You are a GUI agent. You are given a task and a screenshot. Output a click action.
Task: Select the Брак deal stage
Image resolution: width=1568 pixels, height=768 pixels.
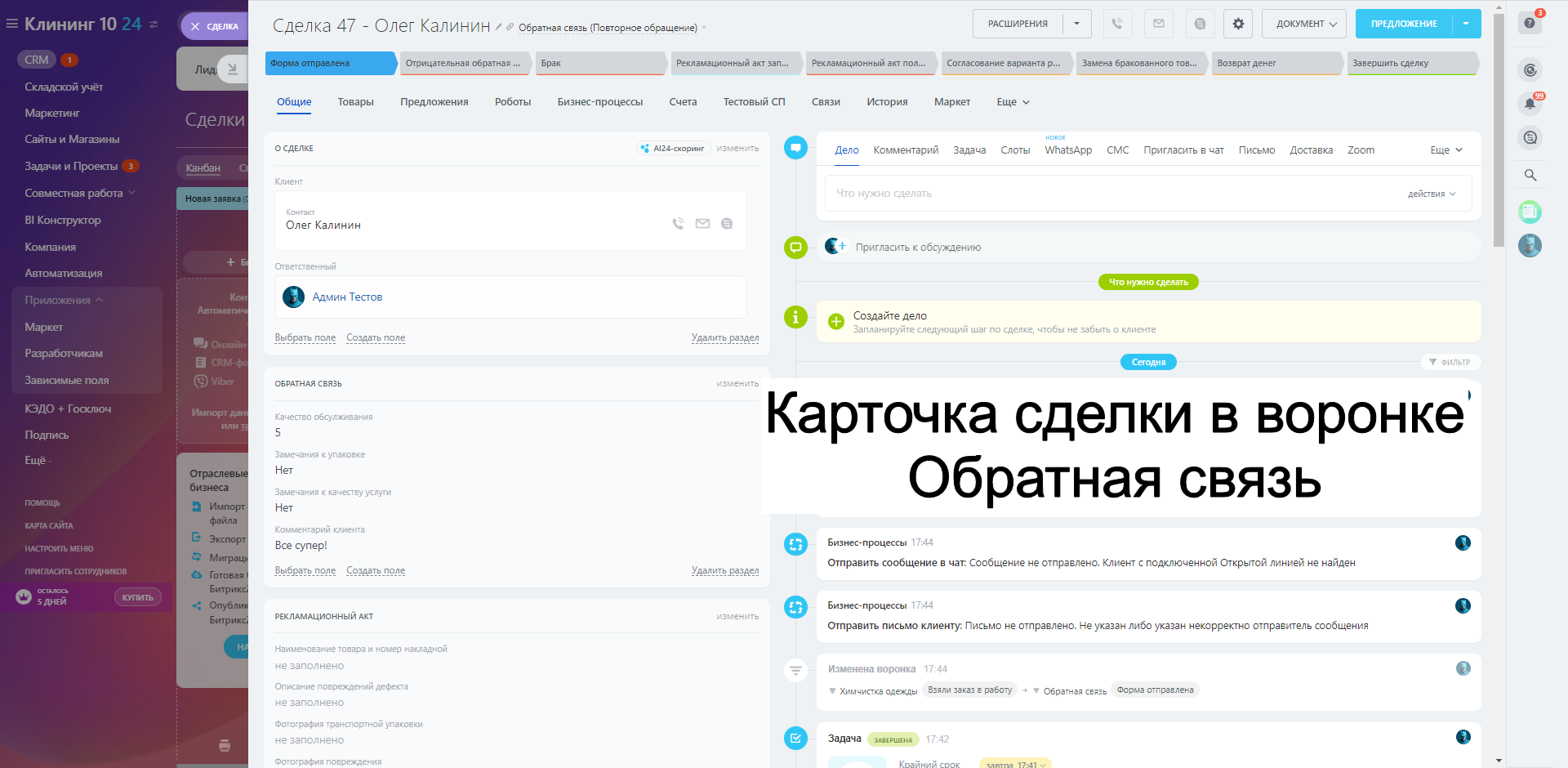point(600,63)
